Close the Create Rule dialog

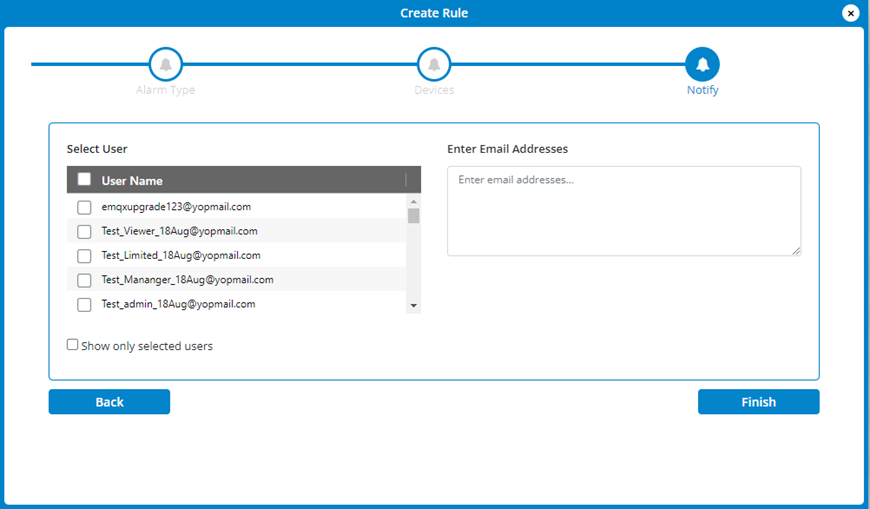(851, 13)
